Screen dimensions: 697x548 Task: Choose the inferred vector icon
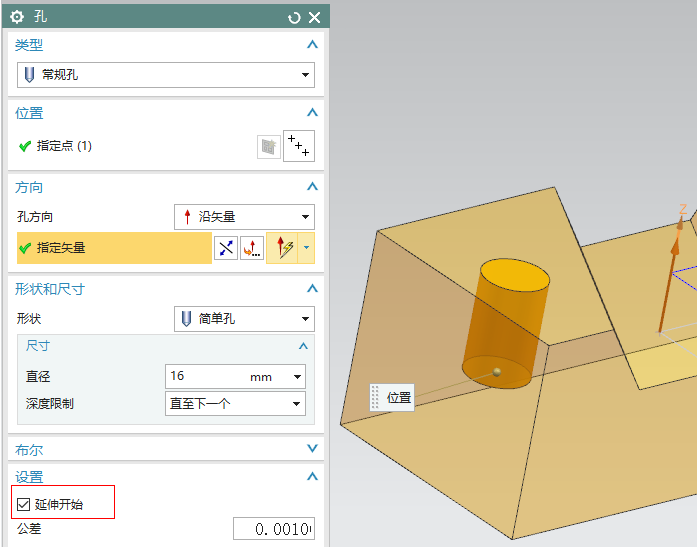[282, 248]
